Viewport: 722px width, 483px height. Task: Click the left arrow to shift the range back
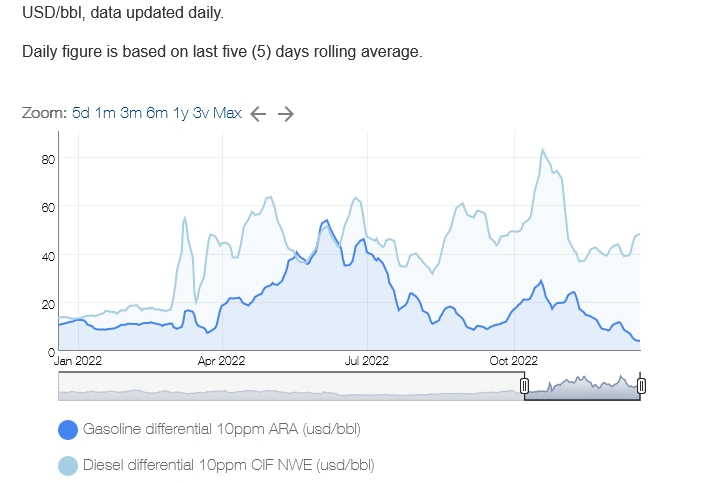point(258,114)
